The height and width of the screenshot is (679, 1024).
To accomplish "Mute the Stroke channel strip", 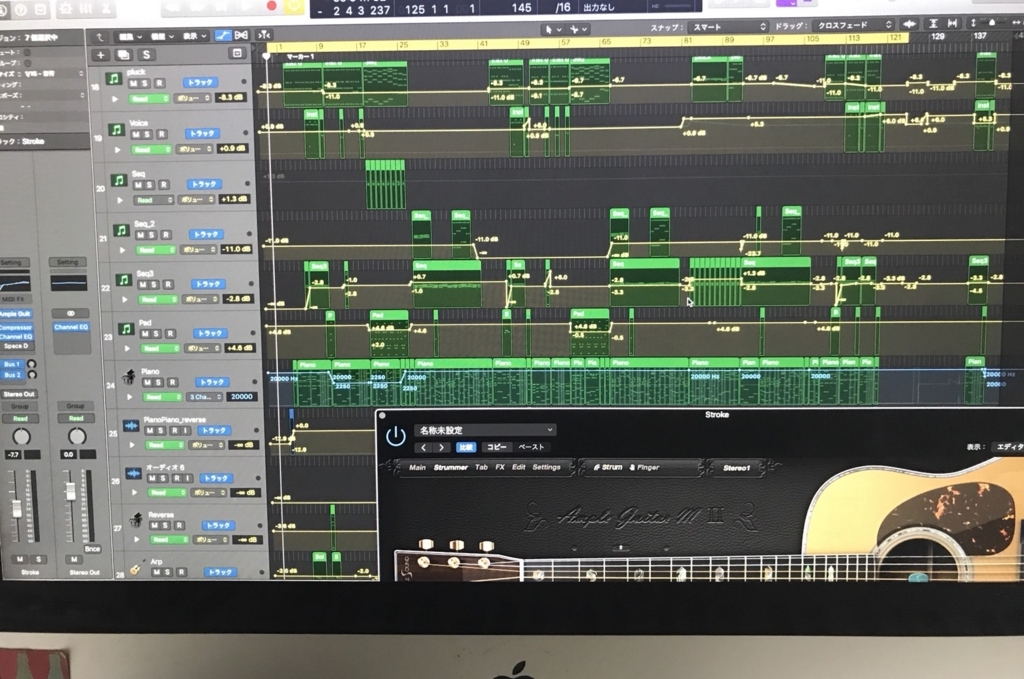I will (x=20, y=560).
